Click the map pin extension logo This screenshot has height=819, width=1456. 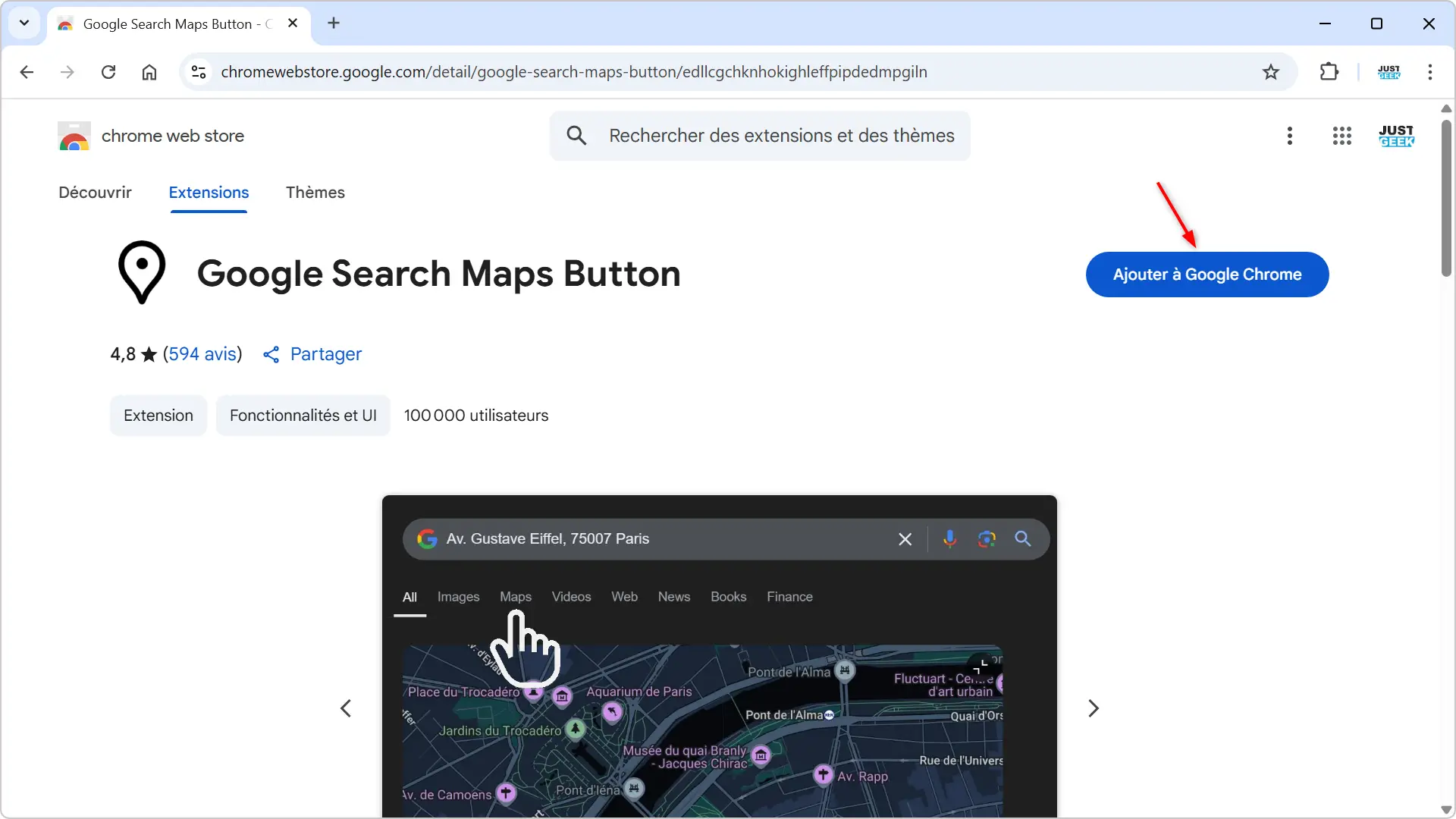point(142,272)
